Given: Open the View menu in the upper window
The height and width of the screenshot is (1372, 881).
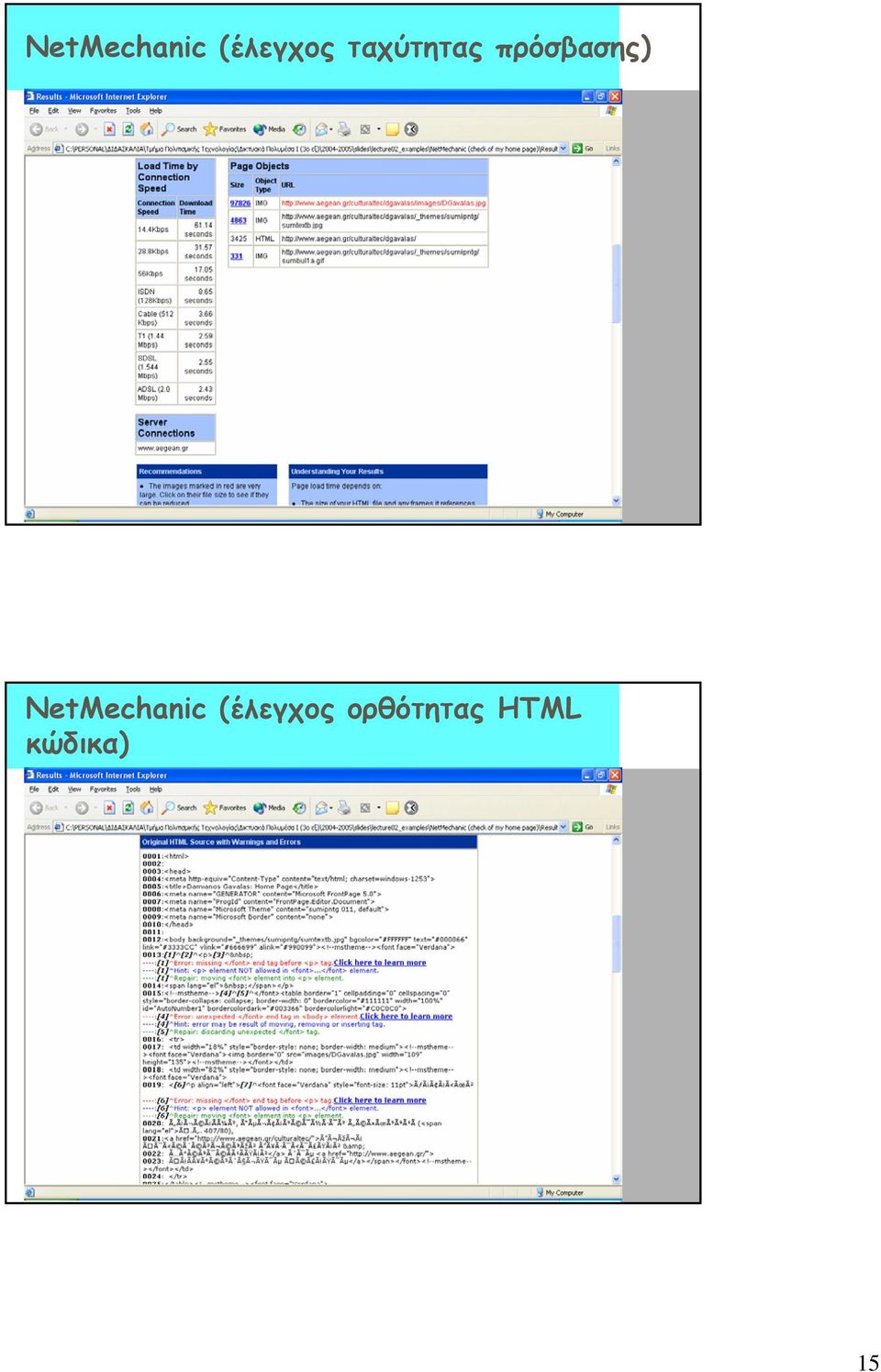Looking at the screenshot, I should point(74,110).
